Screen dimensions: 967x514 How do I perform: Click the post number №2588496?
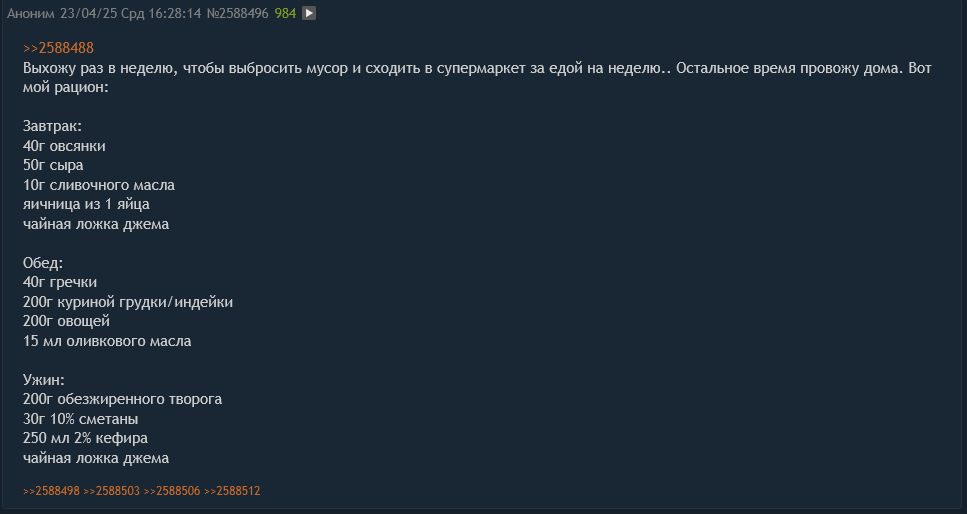pyautogui.click(x=237, y=13)
